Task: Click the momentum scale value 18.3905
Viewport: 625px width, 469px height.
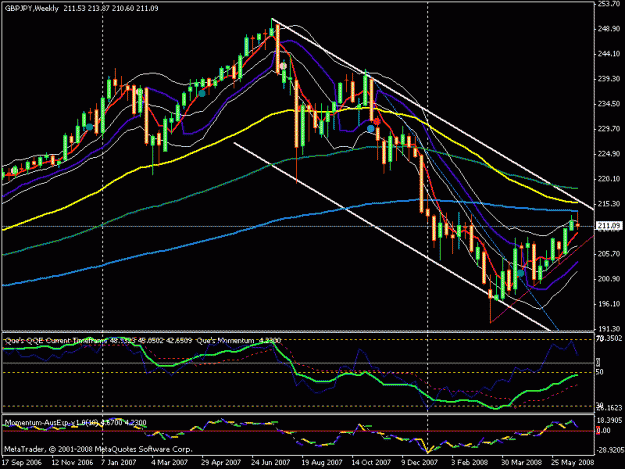Action: click(610, 420)
